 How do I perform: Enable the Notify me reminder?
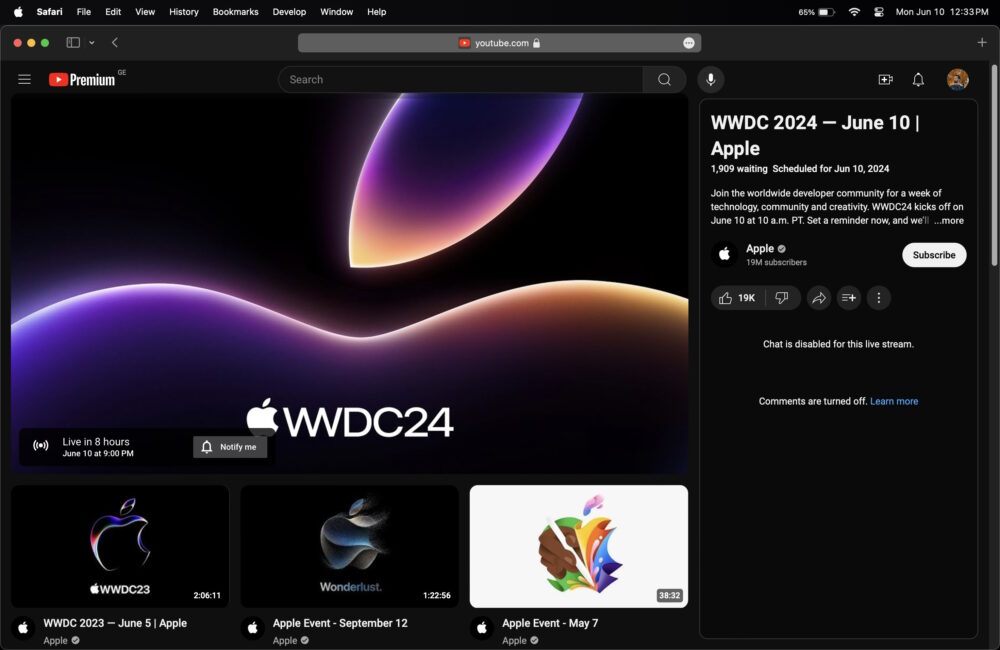229,446
